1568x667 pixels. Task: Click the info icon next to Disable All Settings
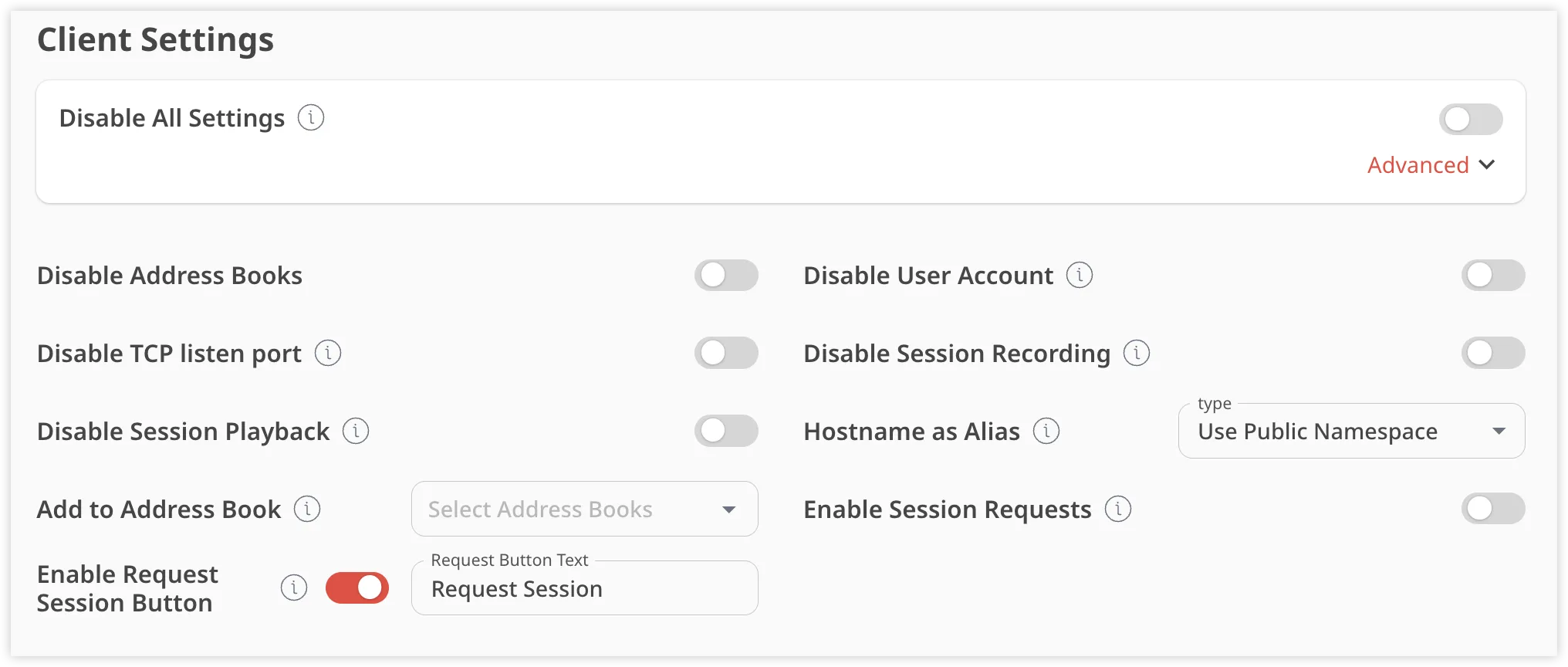311,117
